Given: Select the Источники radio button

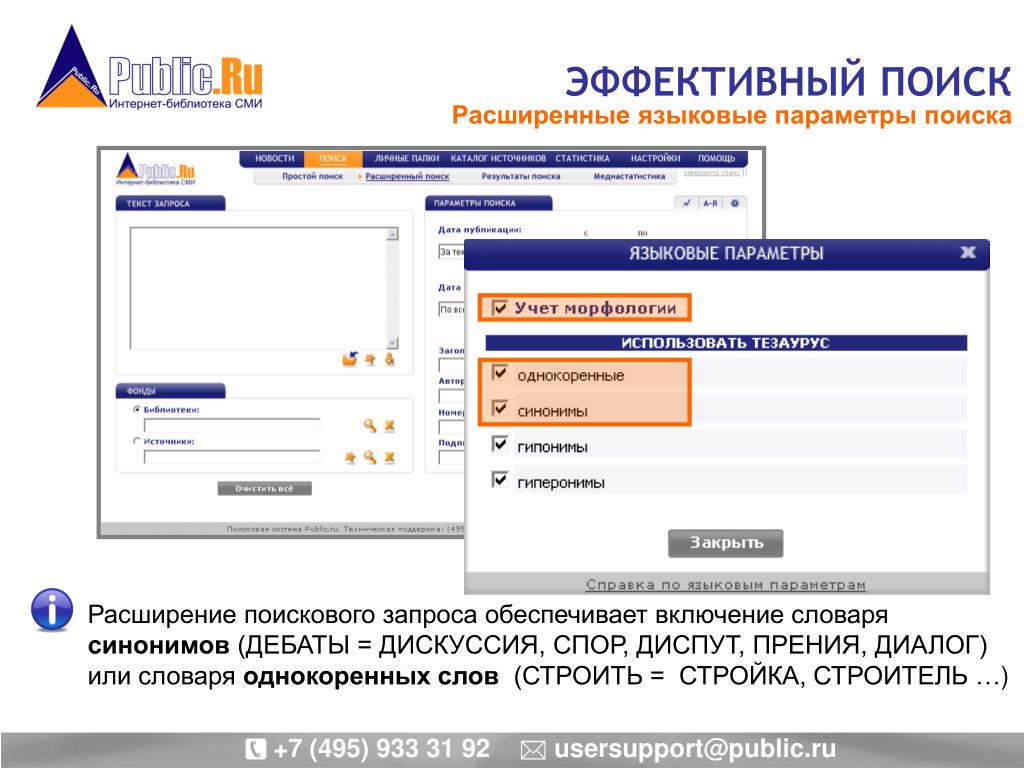Looking at the screenshot, I should [x=136, y=441].
